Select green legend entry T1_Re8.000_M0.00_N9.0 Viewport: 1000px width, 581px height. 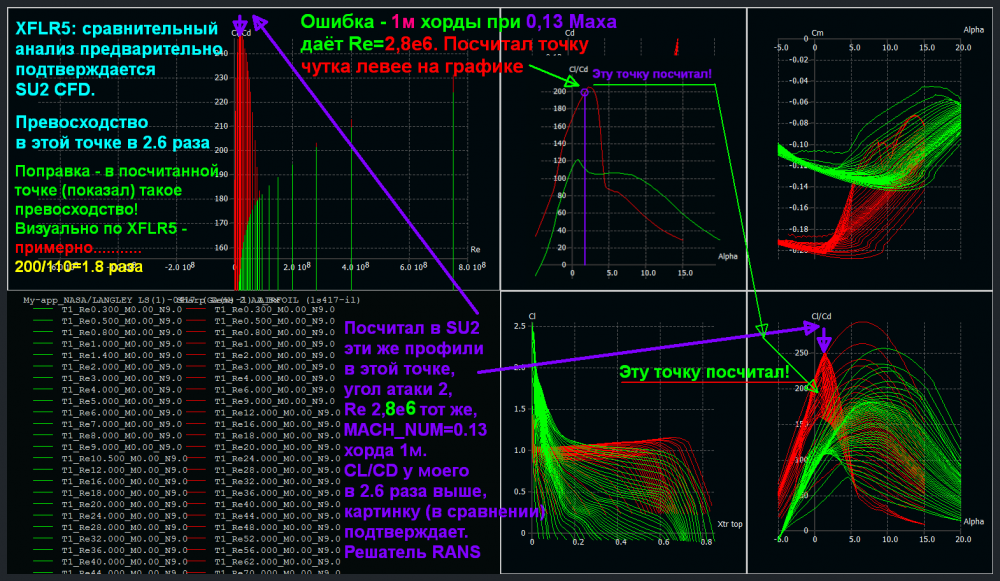122,436
